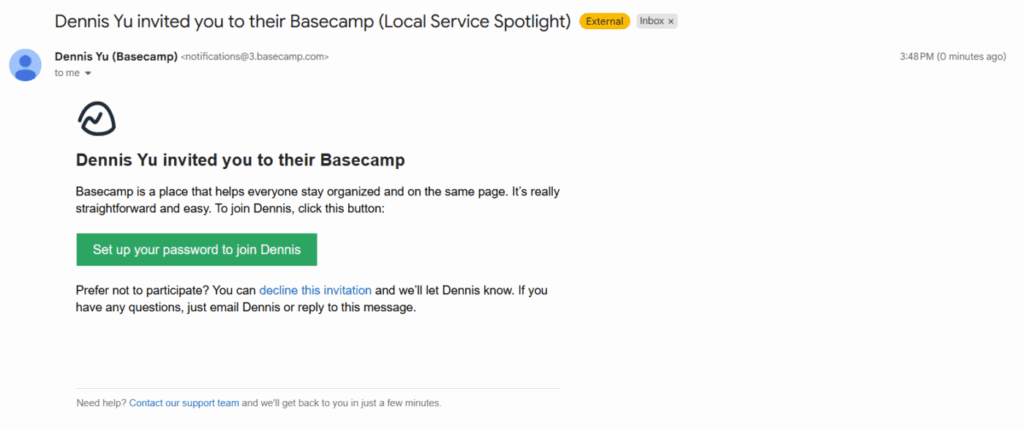Remove the Inbox label with its x

point(671,21)
